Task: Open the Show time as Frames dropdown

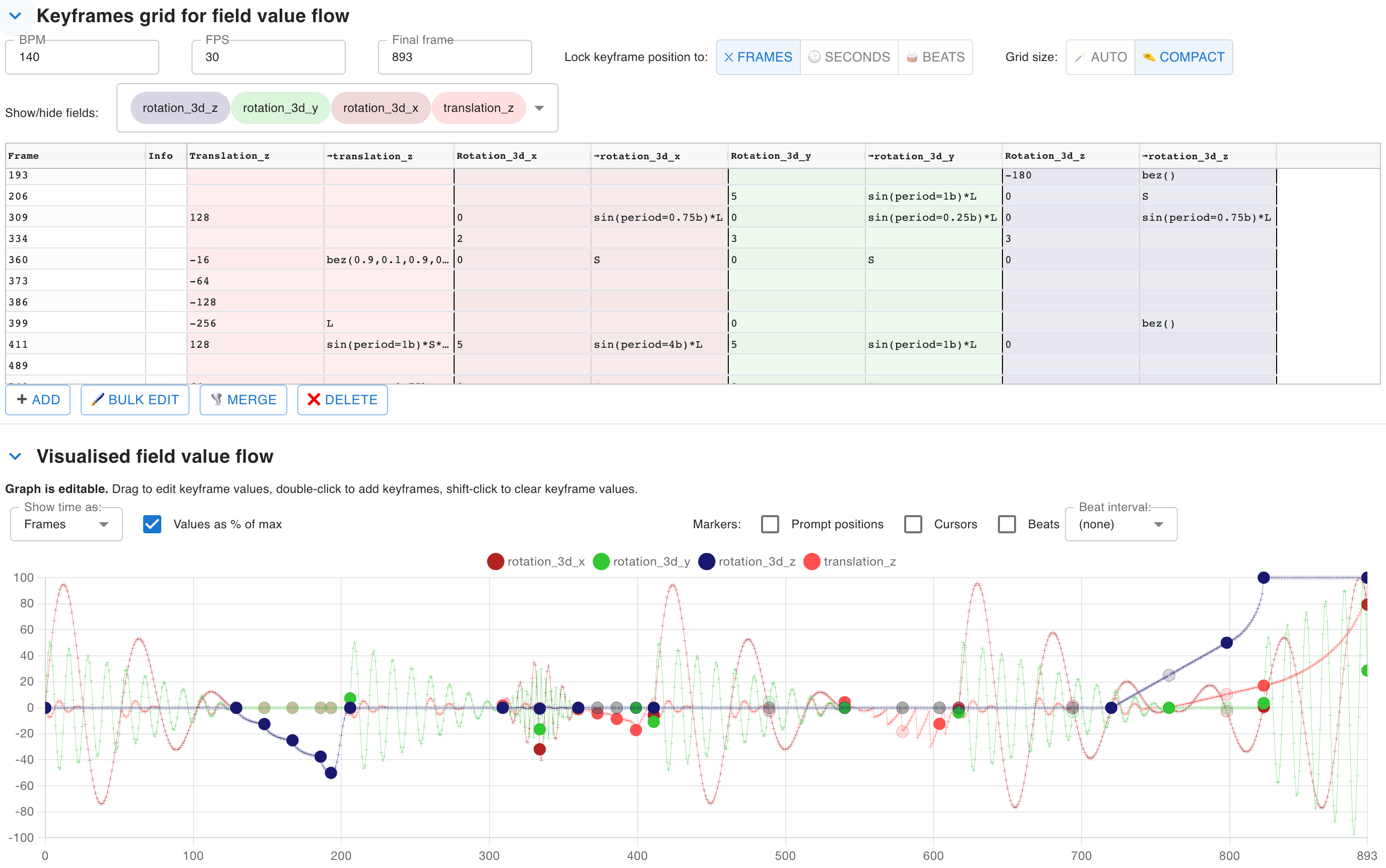Action: tap(67, 524)
